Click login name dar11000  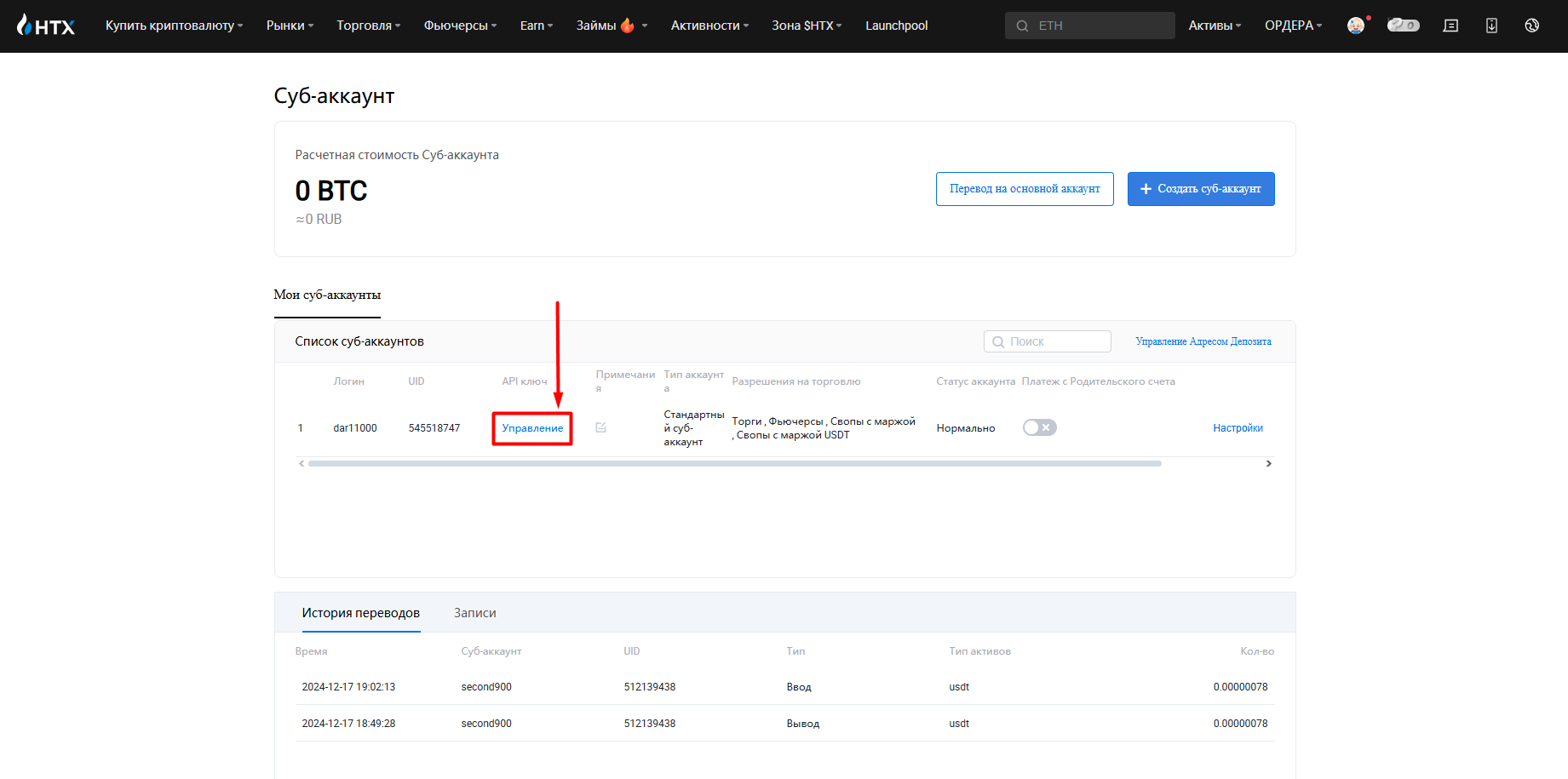(355, 428)
